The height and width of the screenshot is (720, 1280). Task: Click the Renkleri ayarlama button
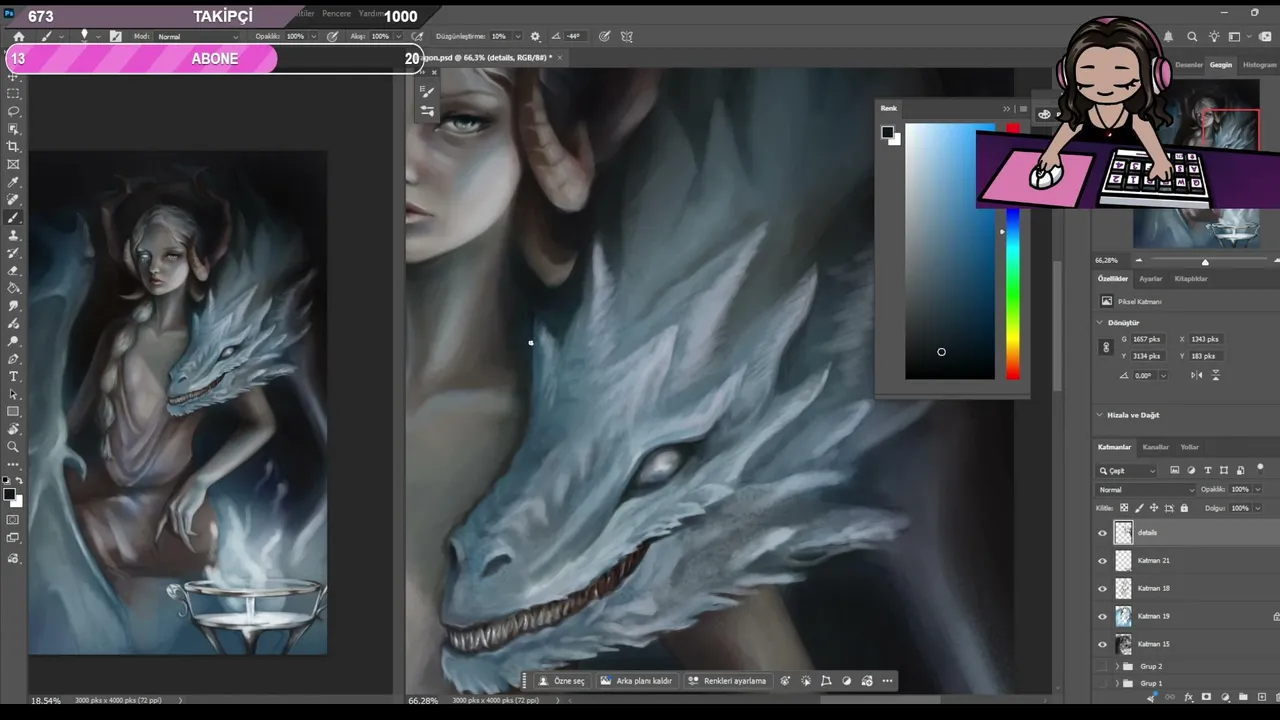coord(727,681)
